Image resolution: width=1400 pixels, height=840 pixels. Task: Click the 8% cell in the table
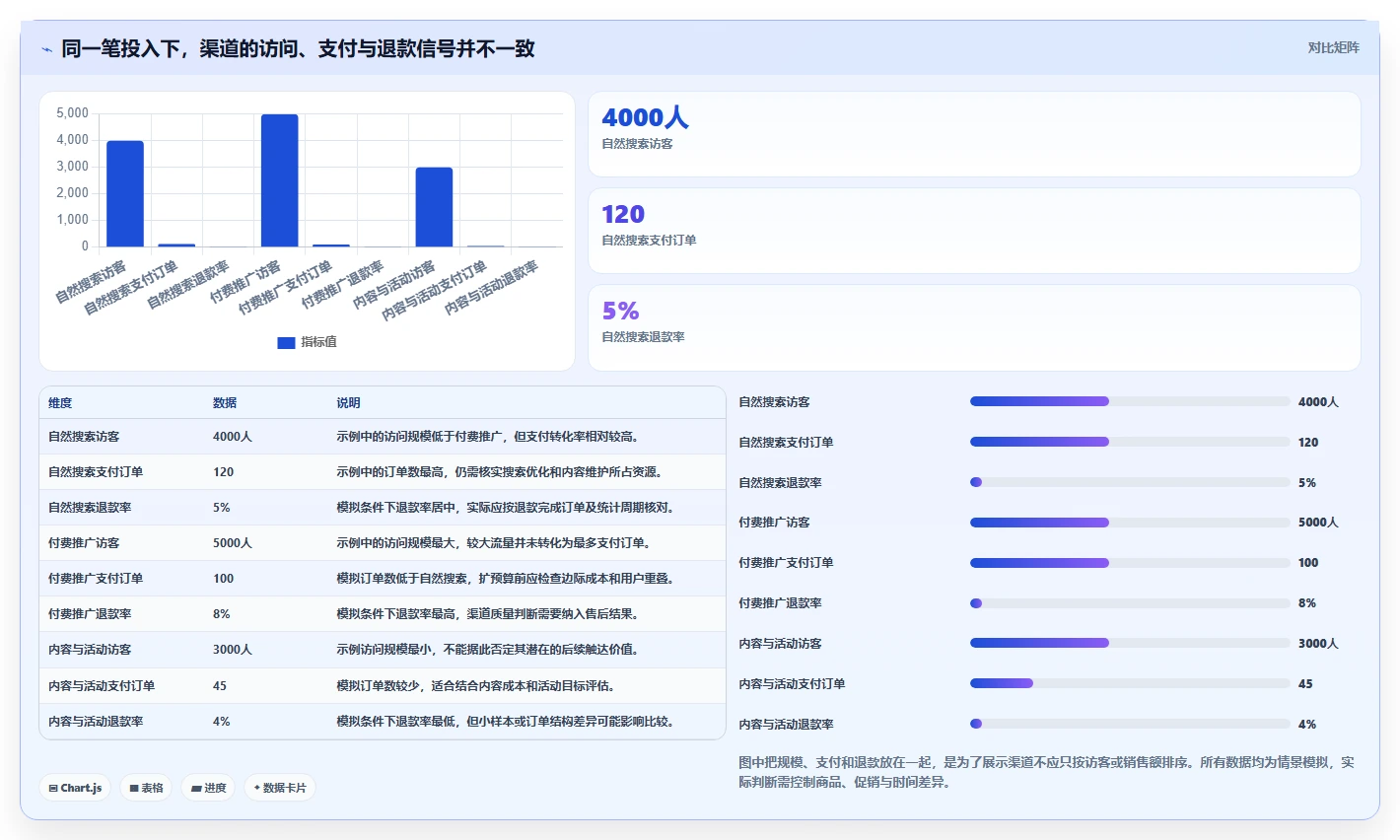click(222, 613)
